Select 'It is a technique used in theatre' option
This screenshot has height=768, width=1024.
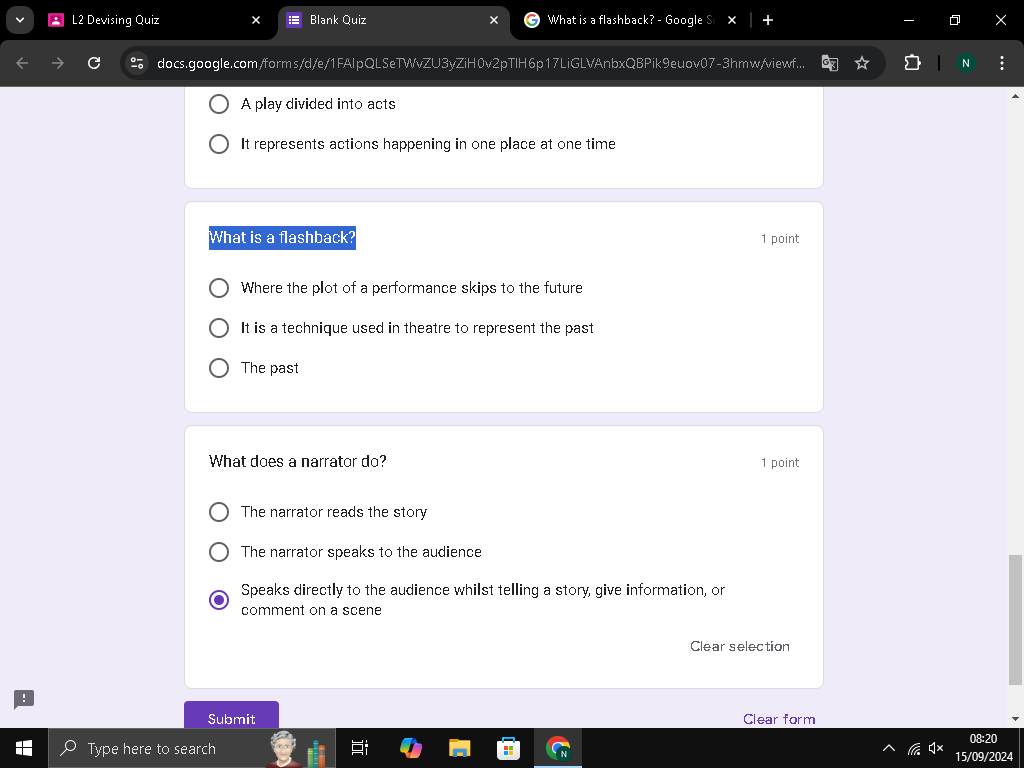[219, 328]
